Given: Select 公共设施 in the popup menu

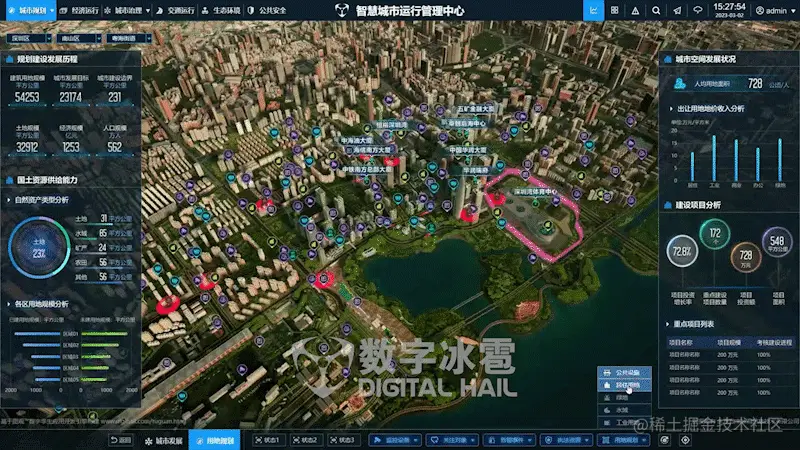Looking at the screenshot, I should click(x=624, y=372).
